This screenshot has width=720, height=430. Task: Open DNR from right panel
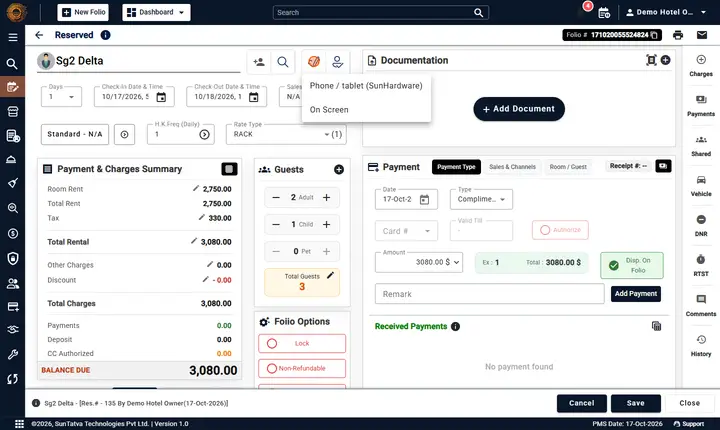(701, 226)
